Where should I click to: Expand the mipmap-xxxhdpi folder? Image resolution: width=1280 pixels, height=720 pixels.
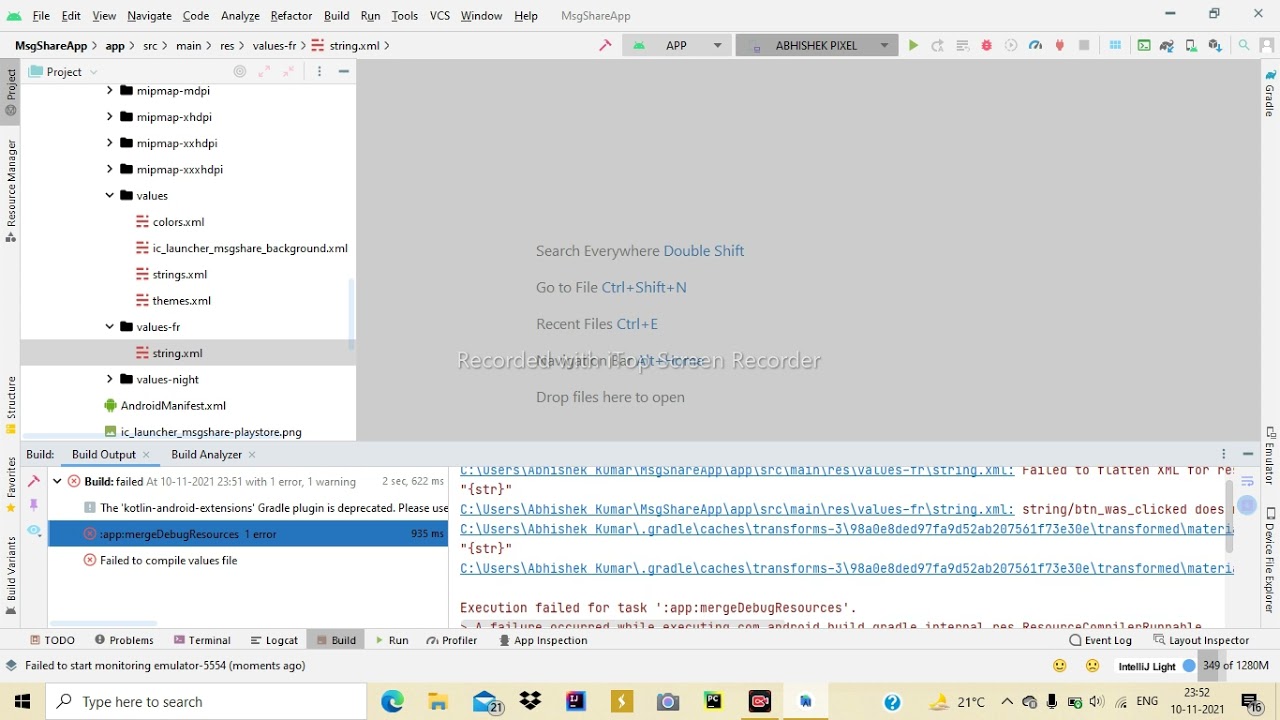[109, 169]
